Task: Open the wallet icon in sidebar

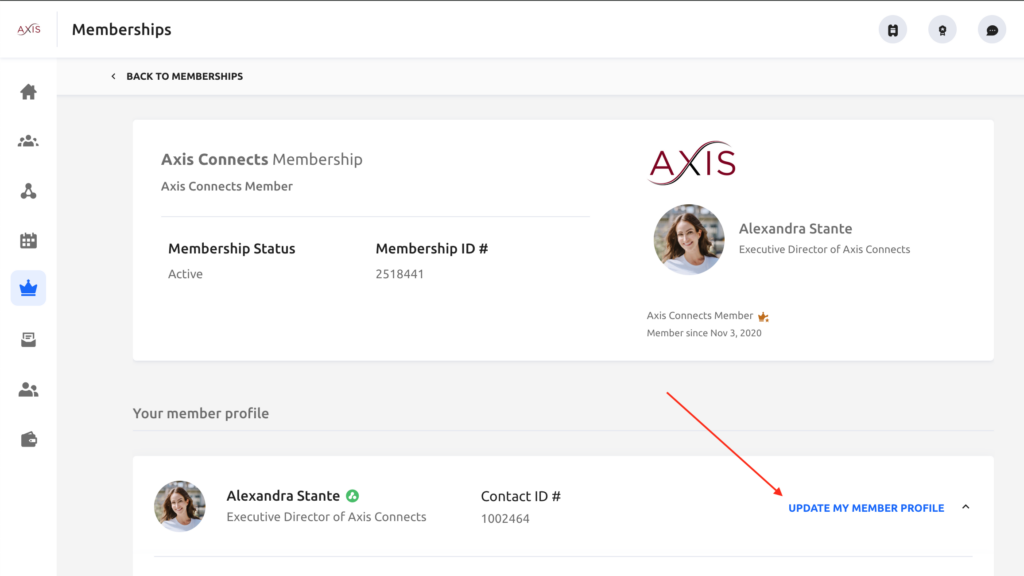Action: [28, 439]
